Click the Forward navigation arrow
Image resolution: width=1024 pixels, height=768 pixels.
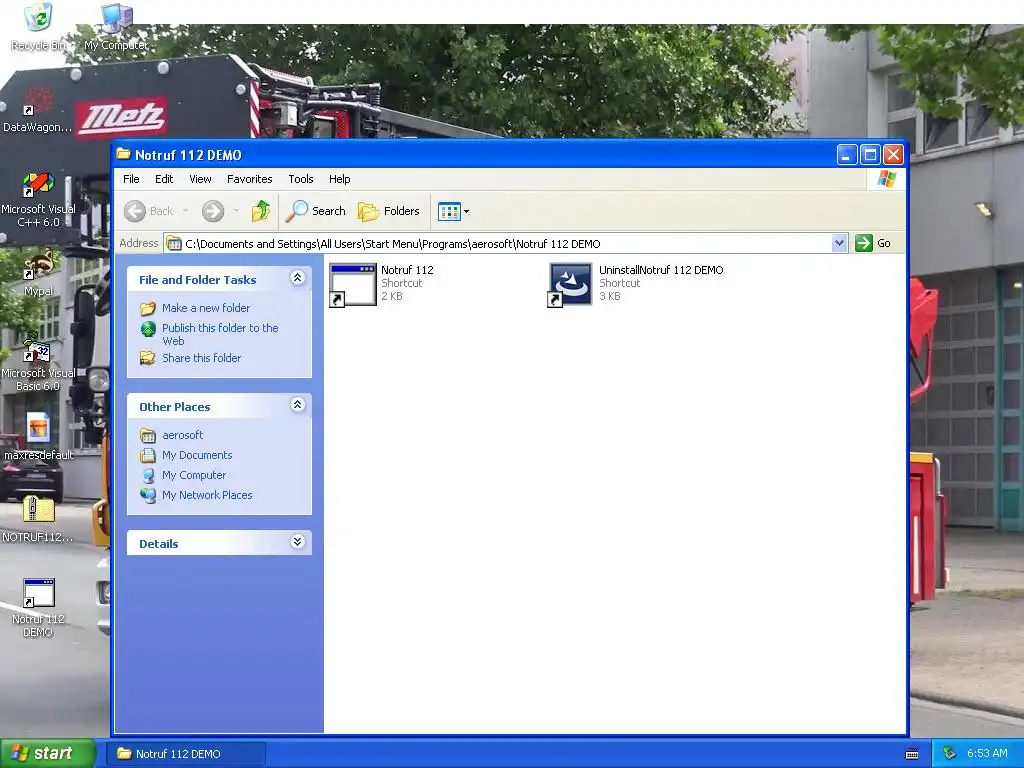point(213,211)
